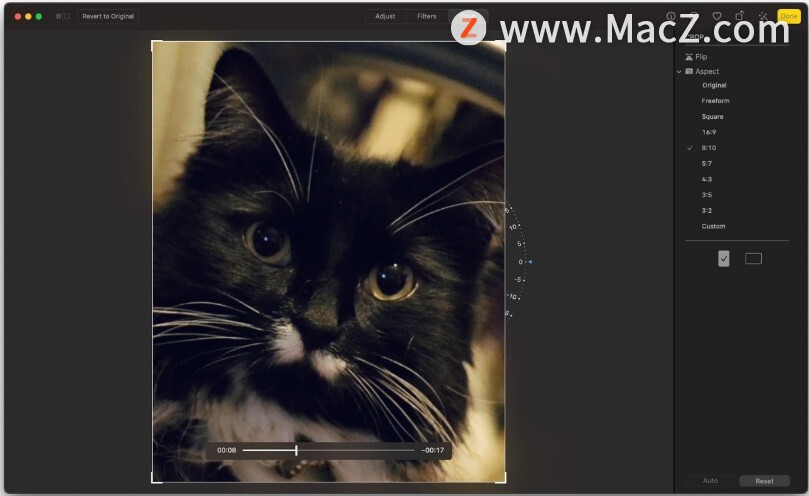Click the straighten dial at 0 mark
Viewport: 809px width, 496px height.
pos(521,262)
